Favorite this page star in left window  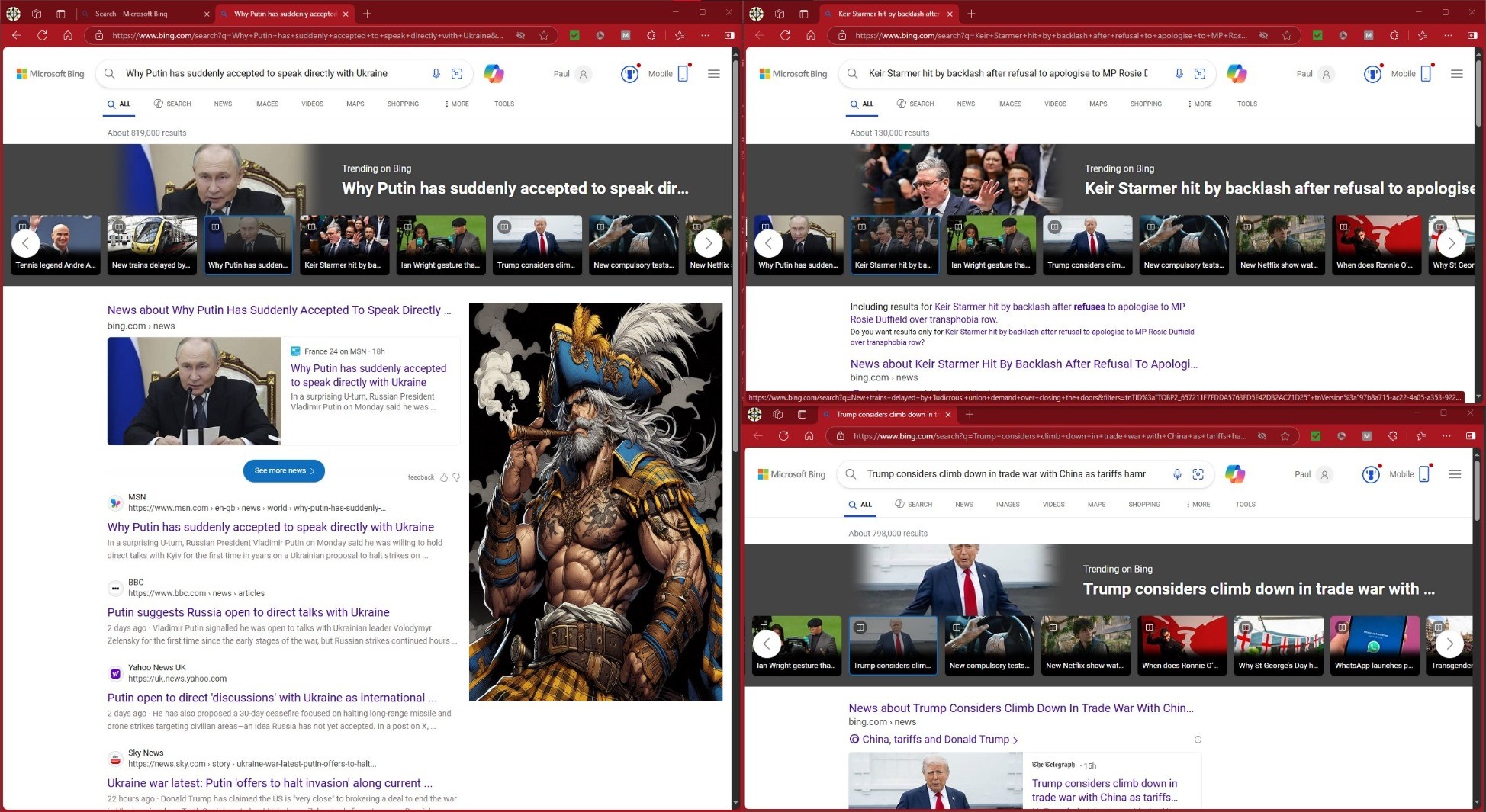coord(544,35)
